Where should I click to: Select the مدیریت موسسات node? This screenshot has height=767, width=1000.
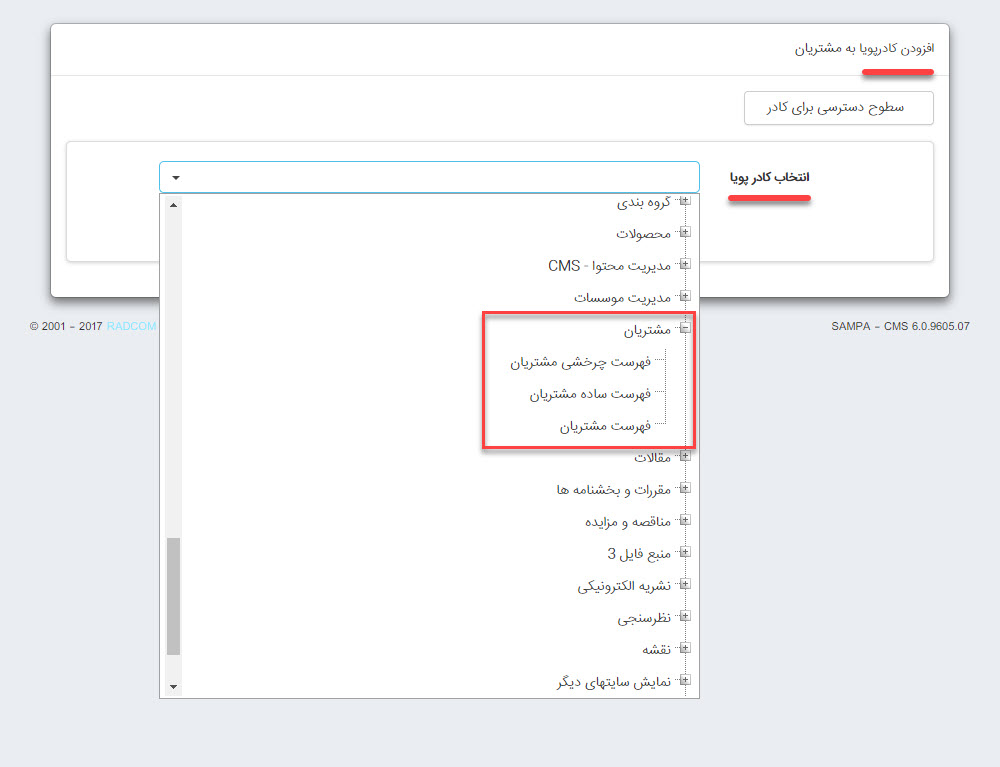630,295
